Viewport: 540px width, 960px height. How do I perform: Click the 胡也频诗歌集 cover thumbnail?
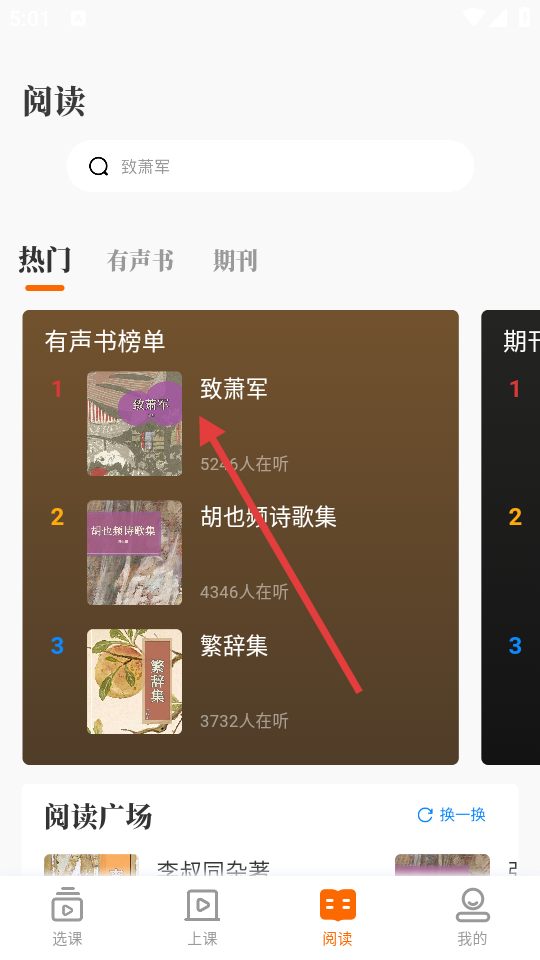(135, 552)
